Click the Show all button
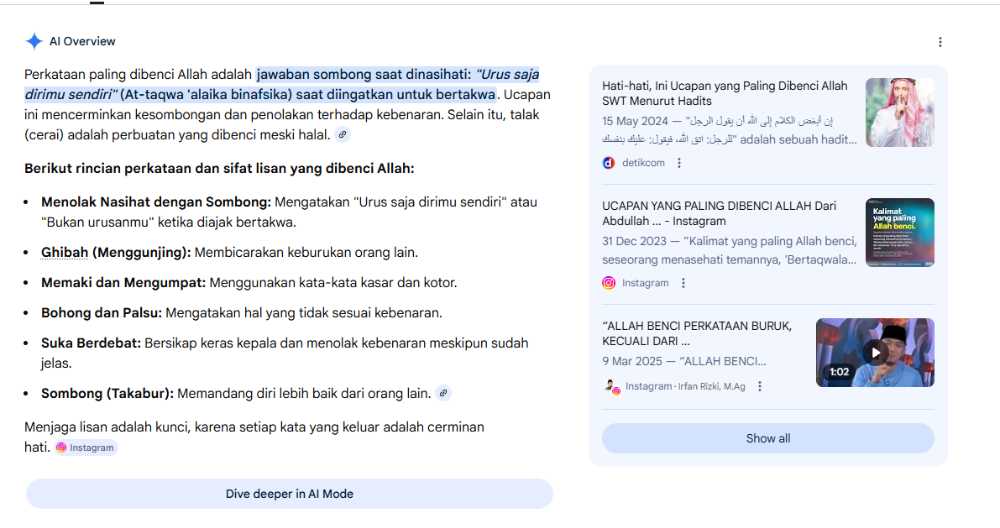 click(768, 439)
